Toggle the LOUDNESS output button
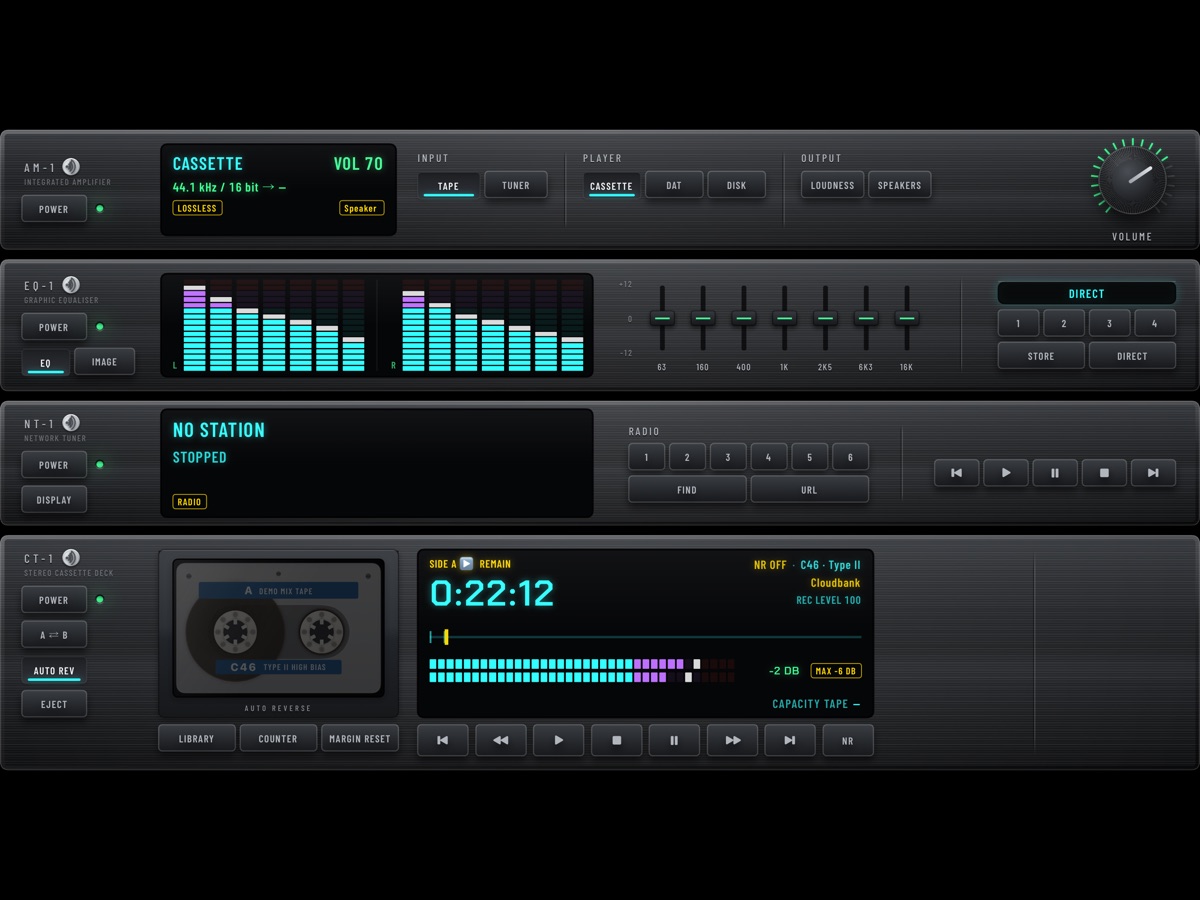 (832, 185)
